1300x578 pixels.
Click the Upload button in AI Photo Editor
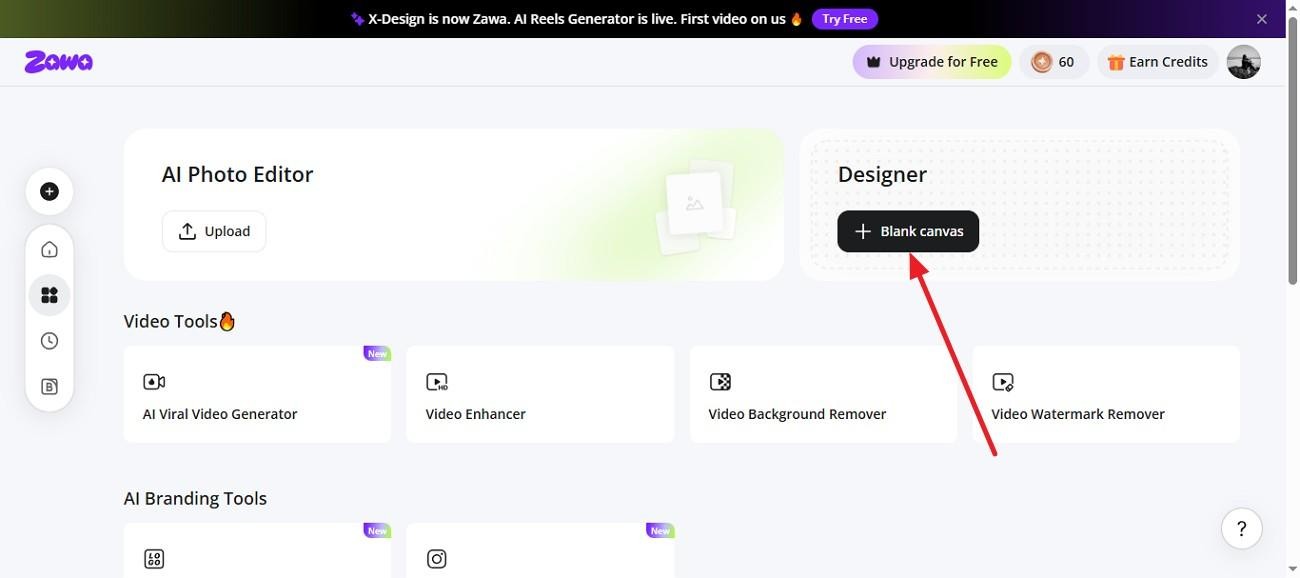tap(214, 231)
